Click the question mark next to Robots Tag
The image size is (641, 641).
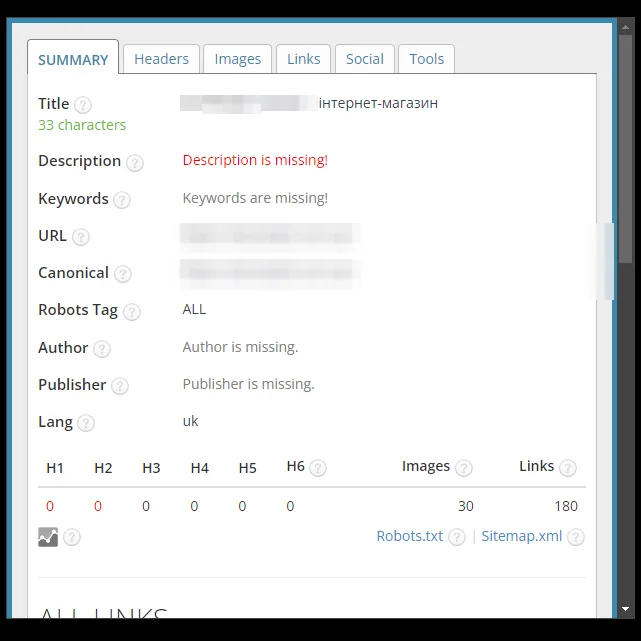click(x=132, y=312)
